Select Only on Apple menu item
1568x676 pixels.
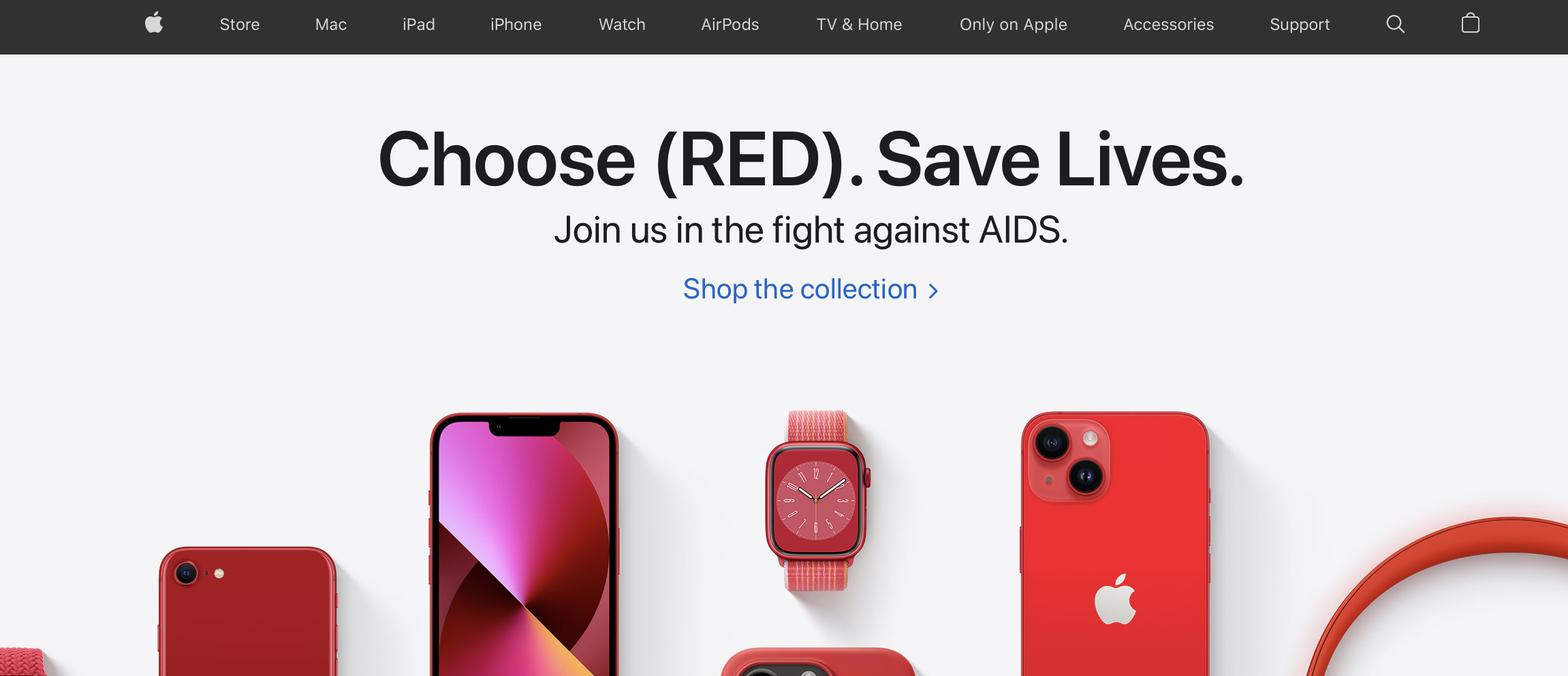pos(1014,25)
